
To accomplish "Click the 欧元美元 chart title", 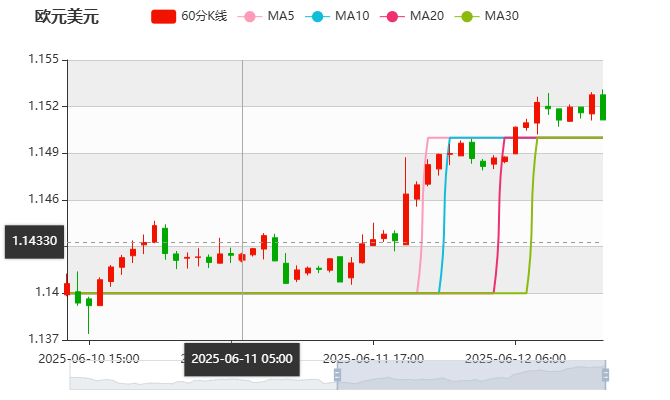I will coord(67,17).
